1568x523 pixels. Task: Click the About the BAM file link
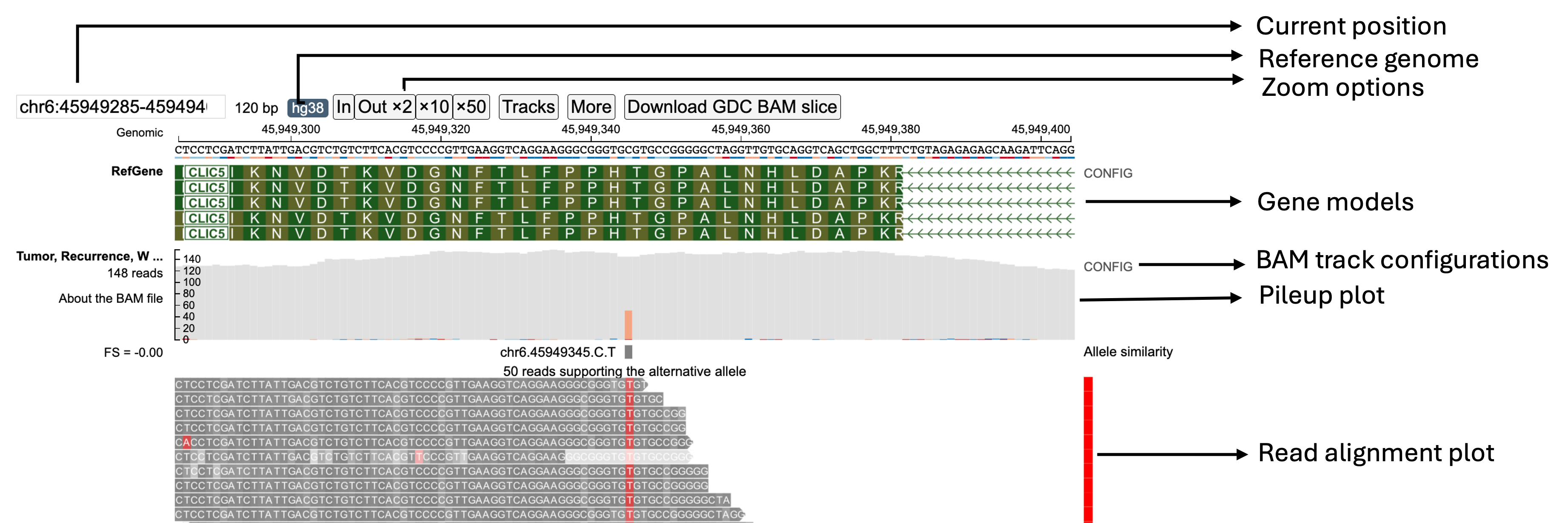111,299
